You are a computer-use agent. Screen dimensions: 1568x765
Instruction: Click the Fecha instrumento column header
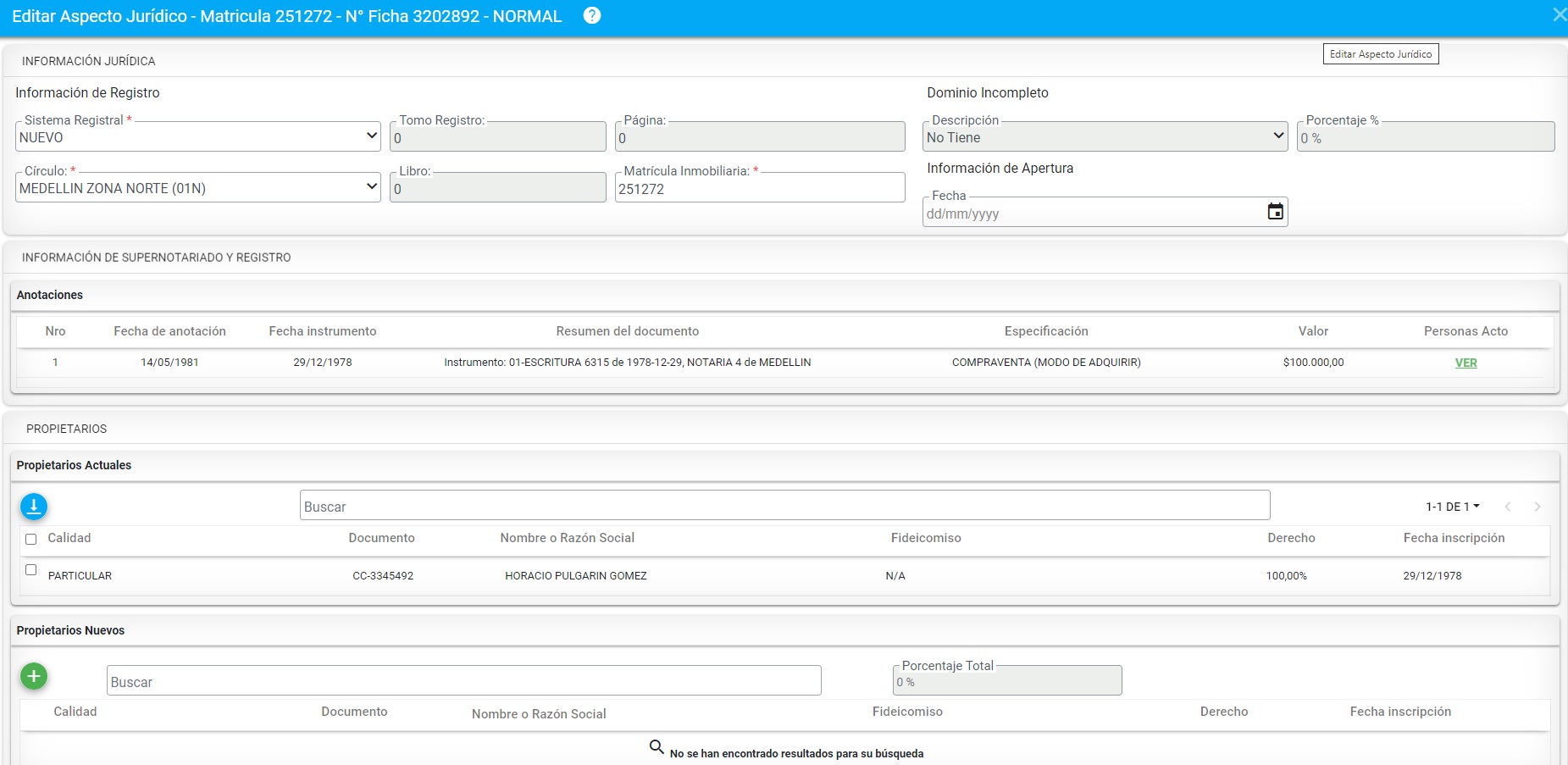point(323,331)
